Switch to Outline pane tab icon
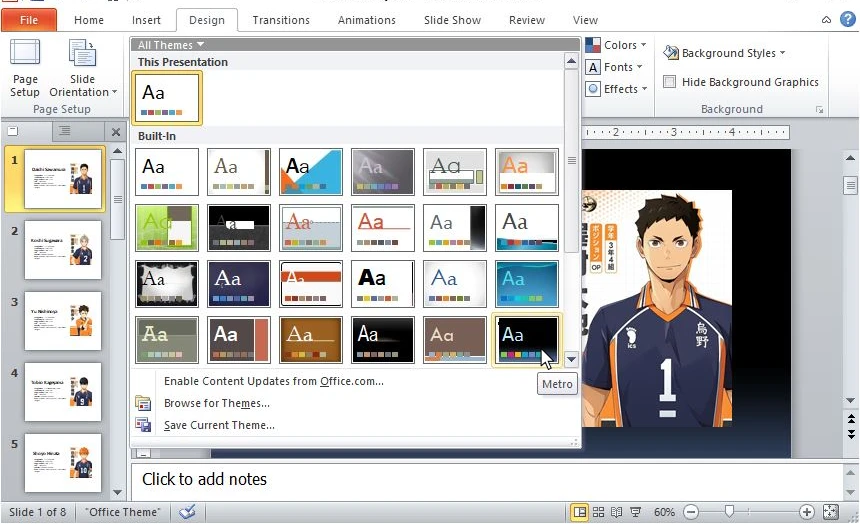 [x=65, y=131]
